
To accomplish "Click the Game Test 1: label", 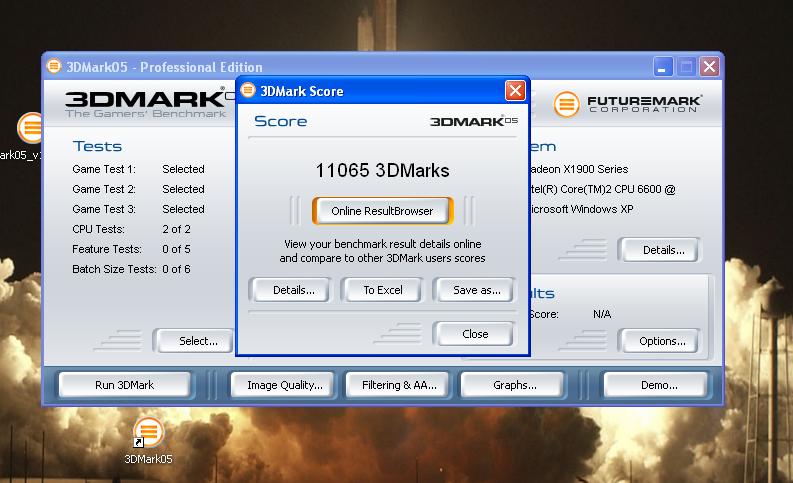I will [104, 169].
